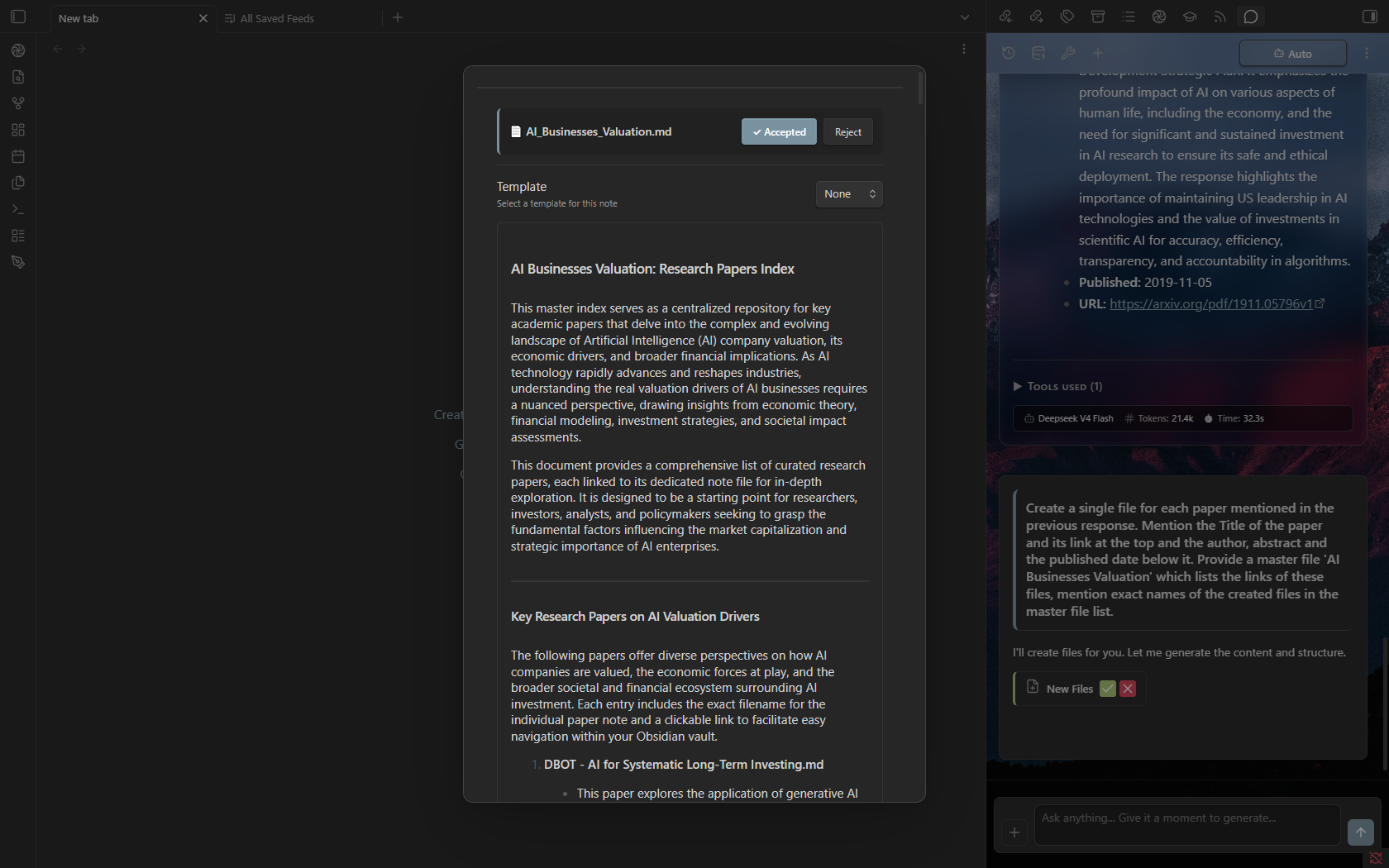The width and height of the screenshot is (1389, 868).
Task: Open the file search icon in ribbon
Action: coord(18,77)
